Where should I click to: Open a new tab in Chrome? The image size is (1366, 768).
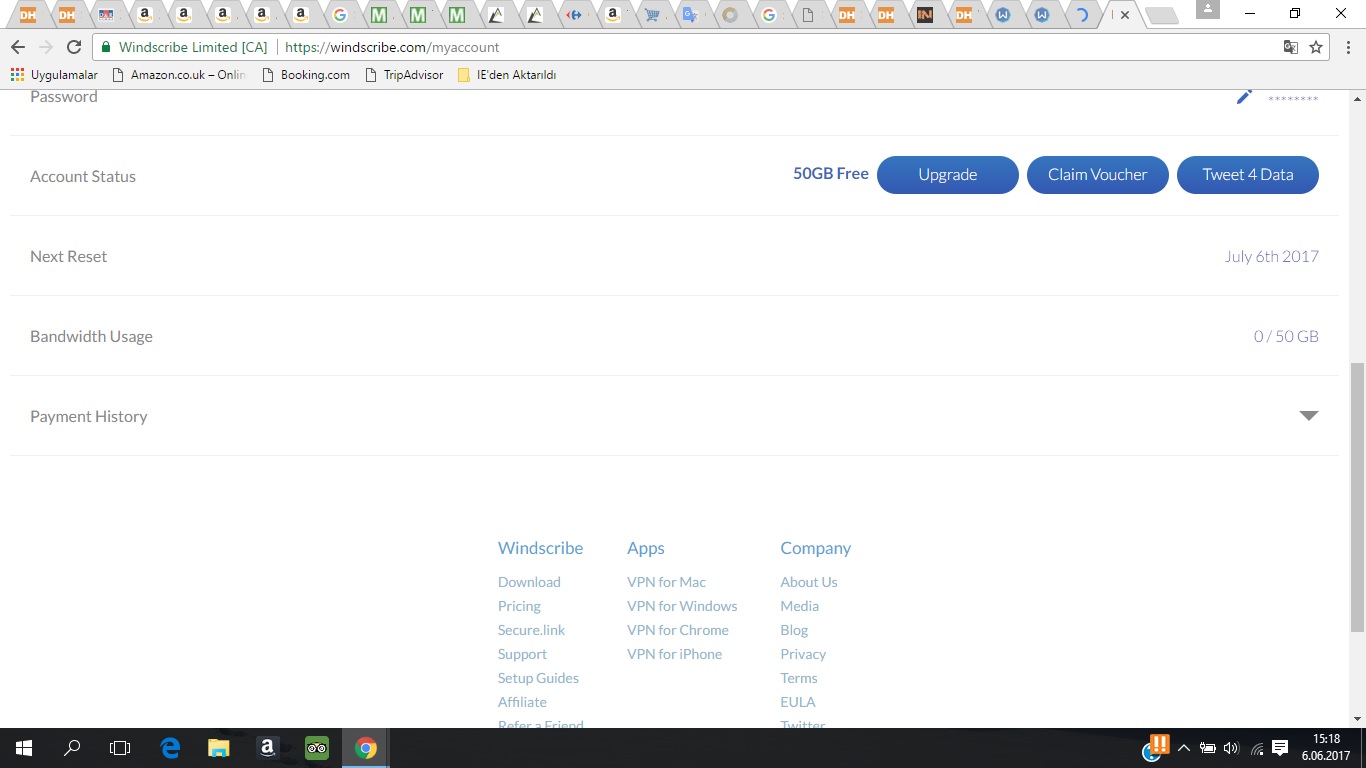tap(1160, 15)
